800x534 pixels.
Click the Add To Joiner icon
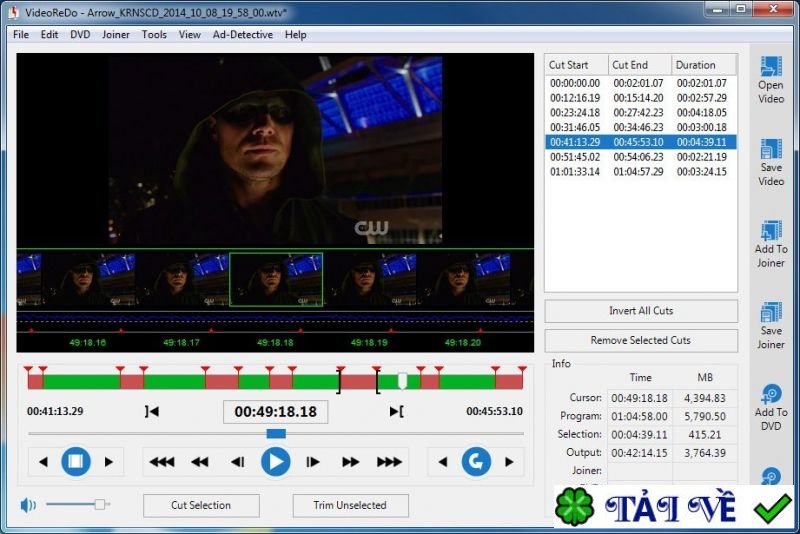pos(771,231)
